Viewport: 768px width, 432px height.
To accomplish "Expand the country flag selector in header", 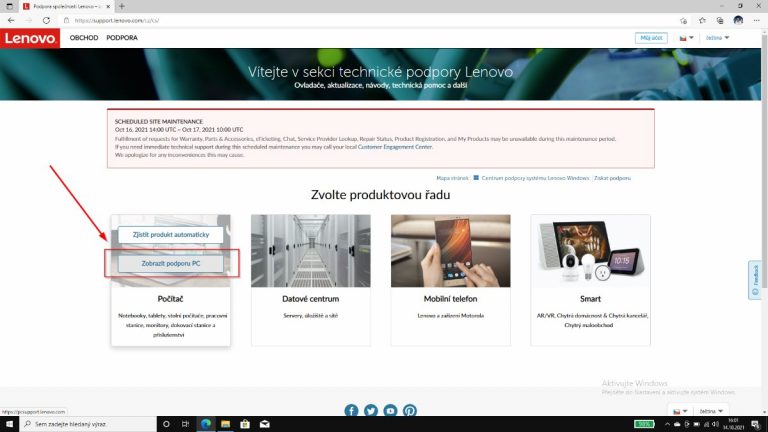I will [x=686, y=38].
